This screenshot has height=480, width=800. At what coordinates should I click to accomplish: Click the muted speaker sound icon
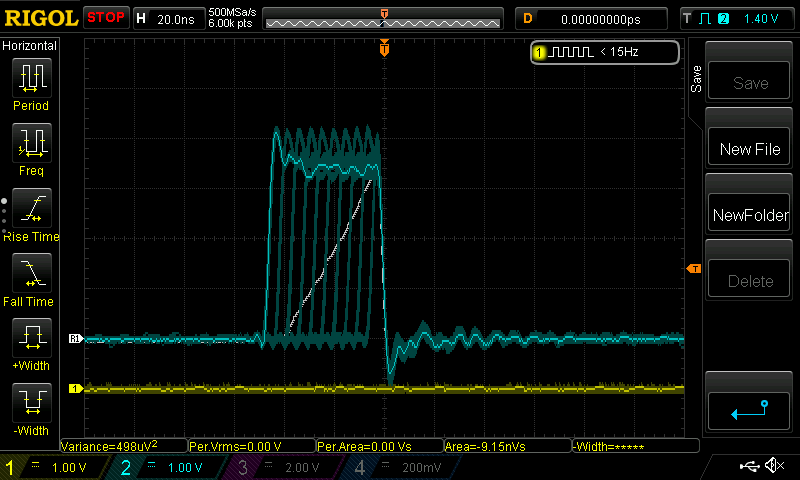point(774,465)
